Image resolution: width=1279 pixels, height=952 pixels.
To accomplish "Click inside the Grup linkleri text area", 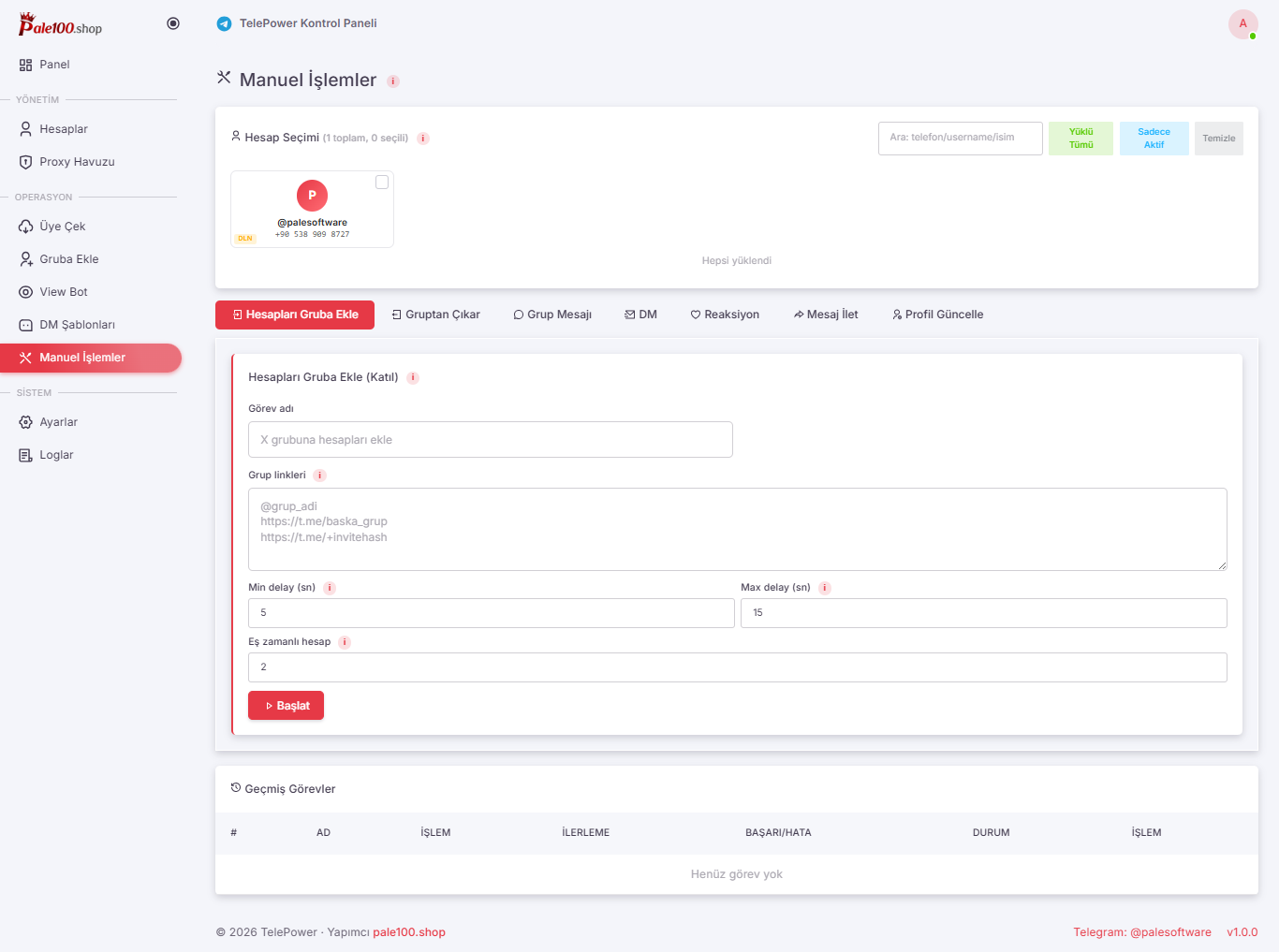I will (738, 529).
